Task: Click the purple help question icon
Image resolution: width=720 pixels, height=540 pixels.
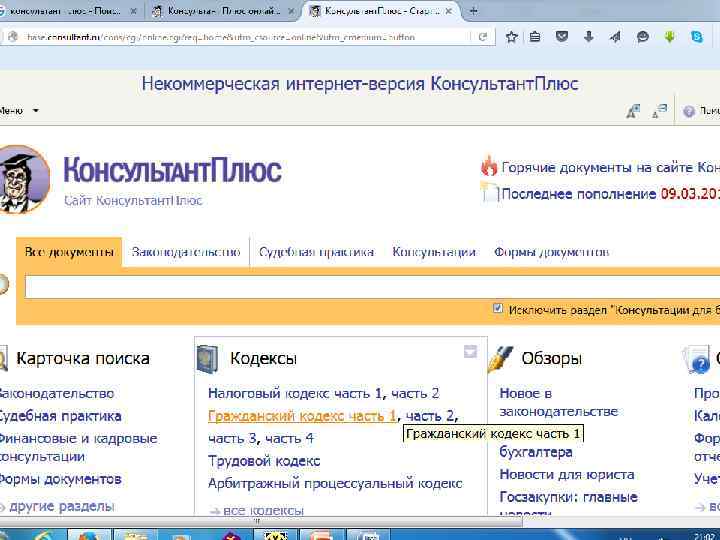Action: (689, 111)
